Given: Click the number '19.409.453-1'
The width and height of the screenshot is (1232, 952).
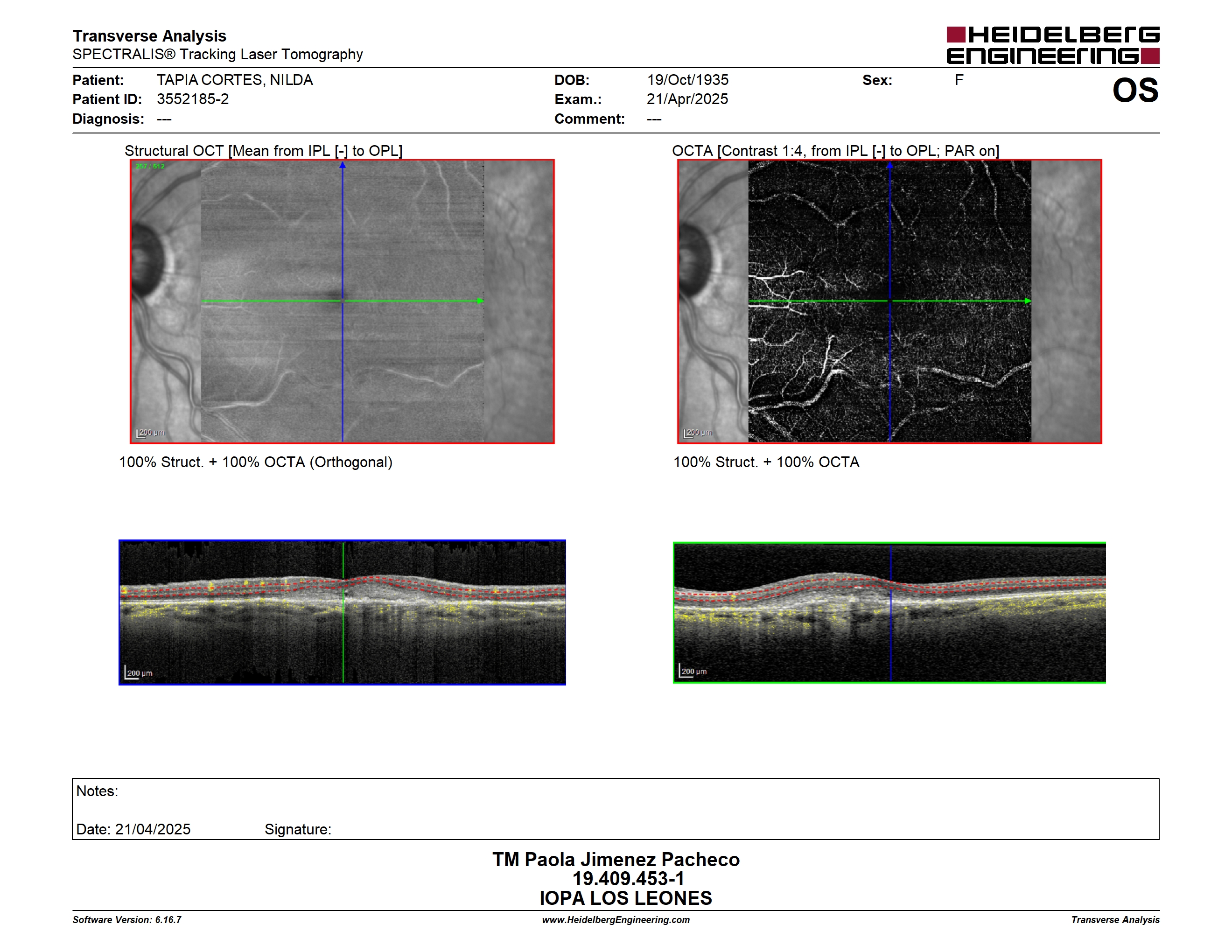Looking at the screenshot, I should pos(629,879).
